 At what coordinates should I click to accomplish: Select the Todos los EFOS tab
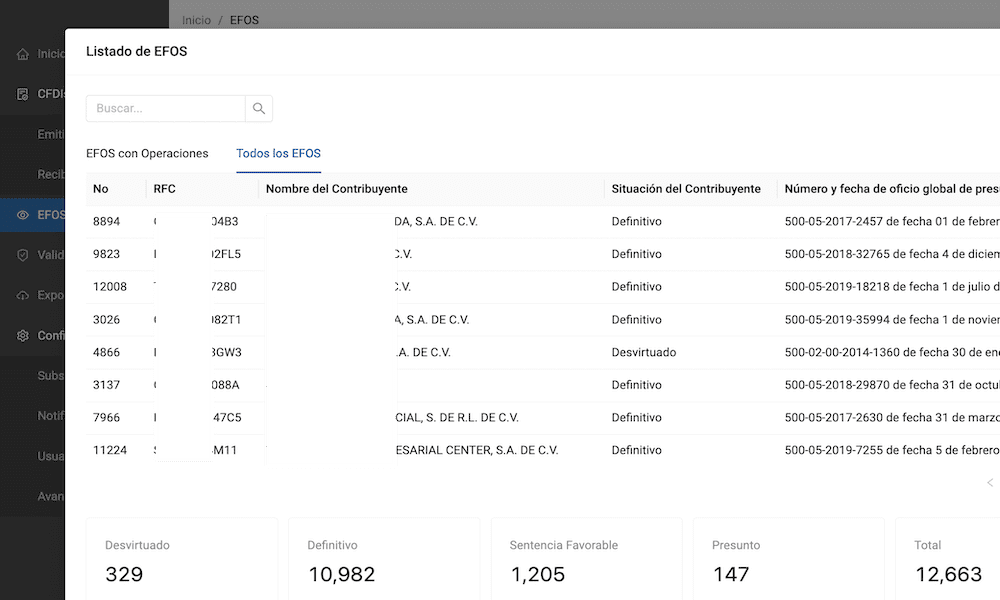tap(278, 154)
